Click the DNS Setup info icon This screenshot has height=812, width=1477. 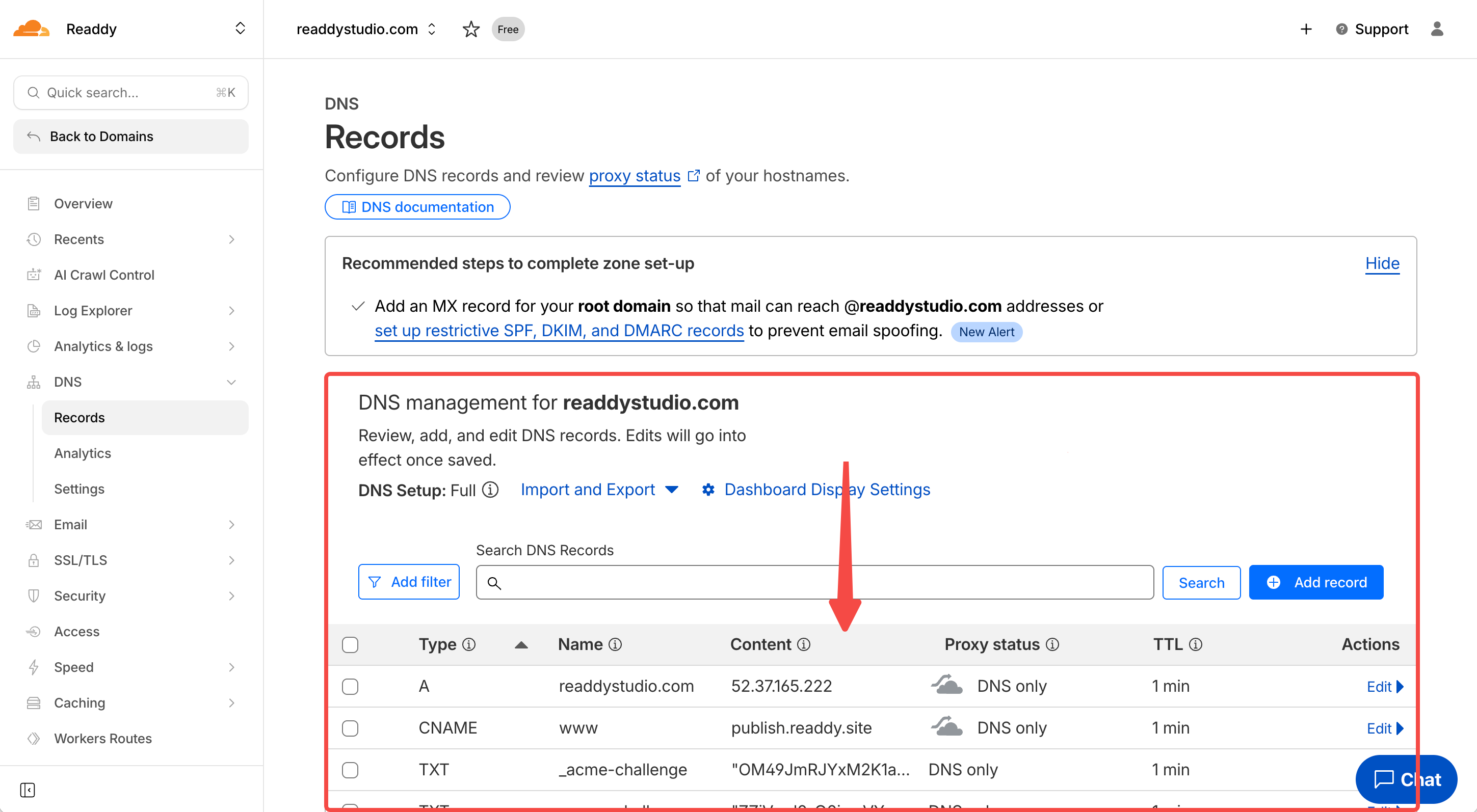[x=490, y=490]
